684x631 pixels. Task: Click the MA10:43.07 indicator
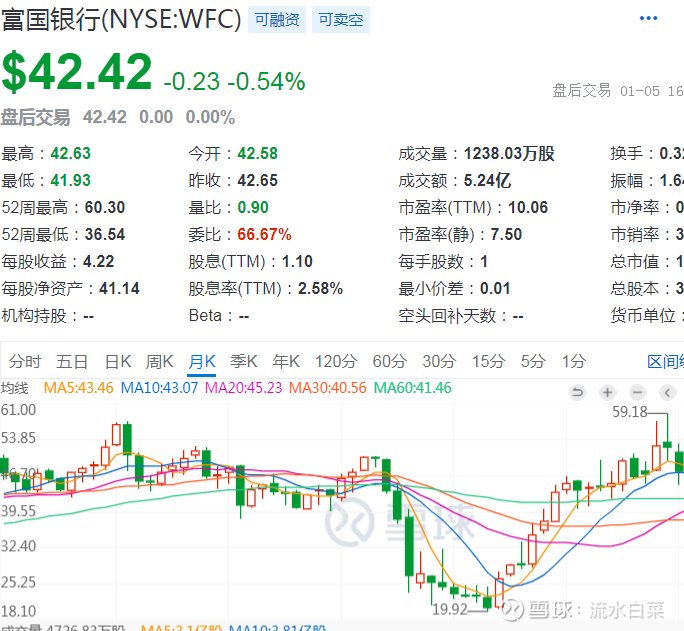159,388
